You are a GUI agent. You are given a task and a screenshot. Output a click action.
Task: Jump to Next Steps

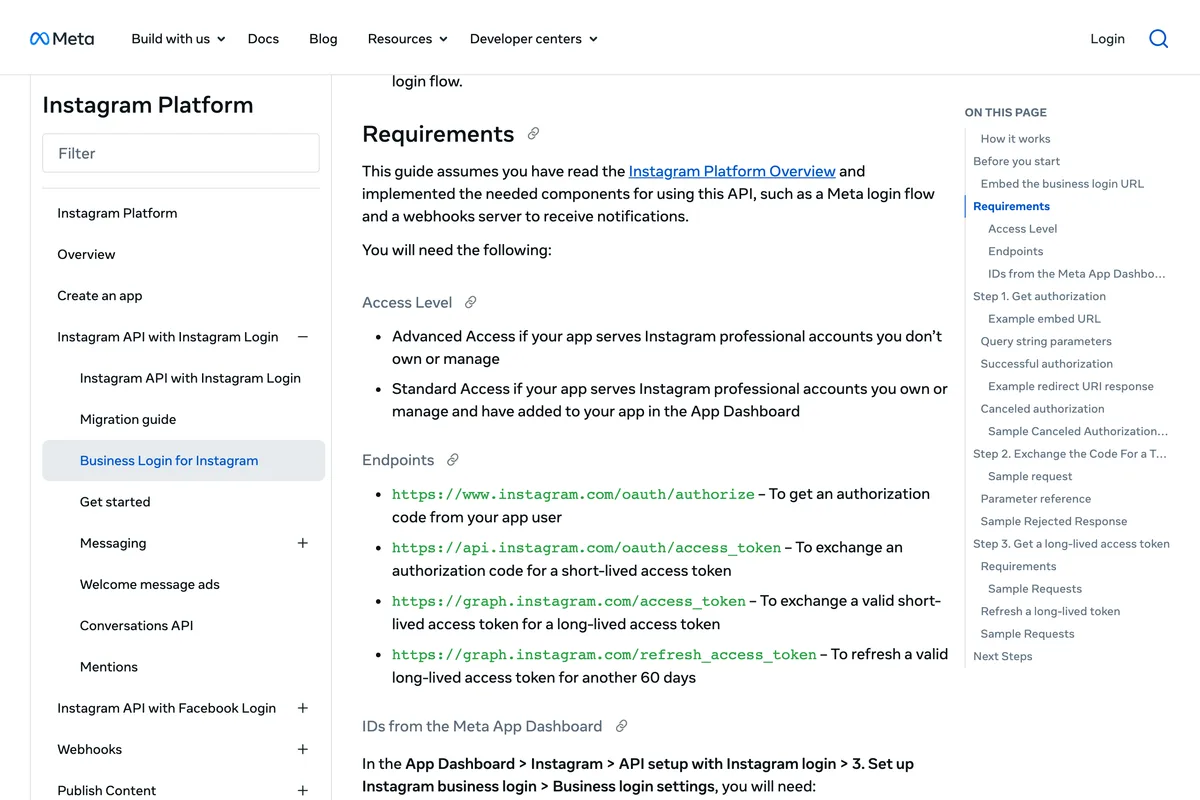tap(1002, 656)
